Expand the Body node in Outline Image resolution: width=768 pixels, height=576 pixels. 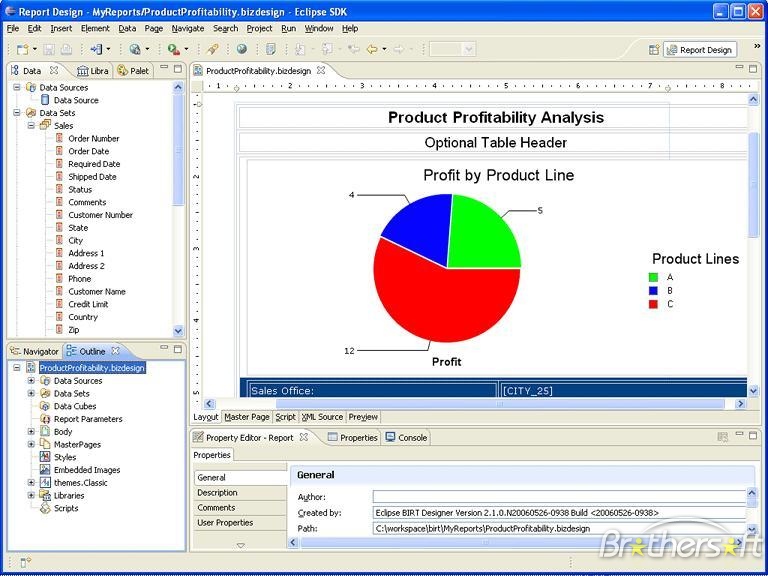pos(31,432)
